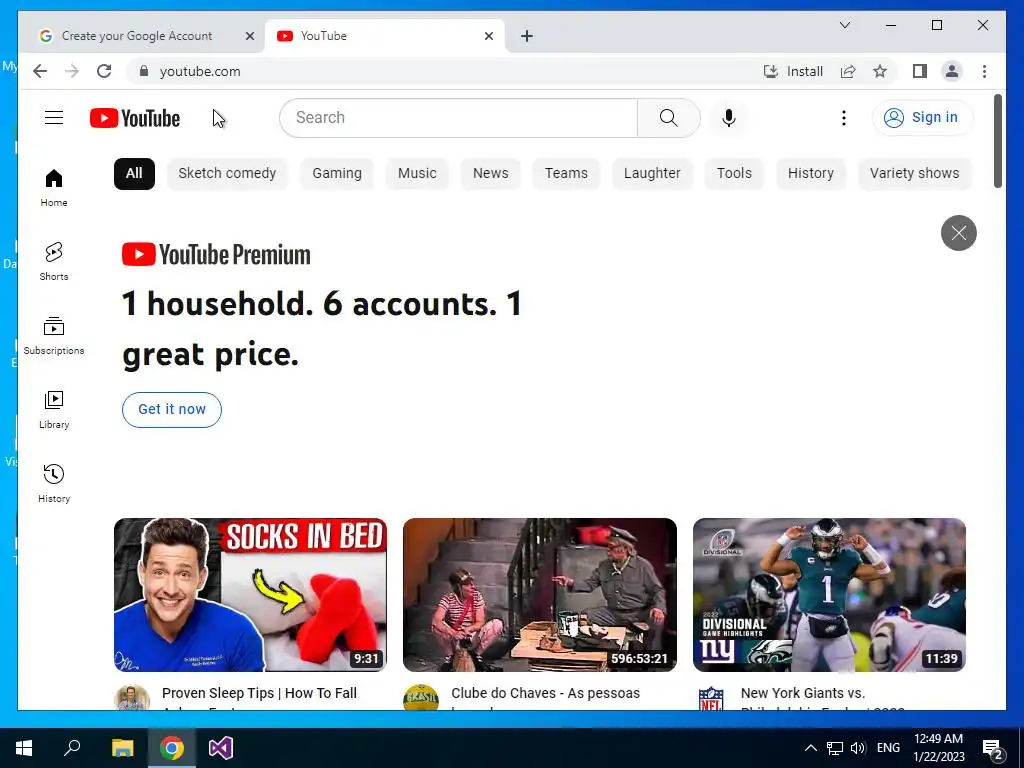
Task: Open a new Chrome tab
Action: point(527,36)
